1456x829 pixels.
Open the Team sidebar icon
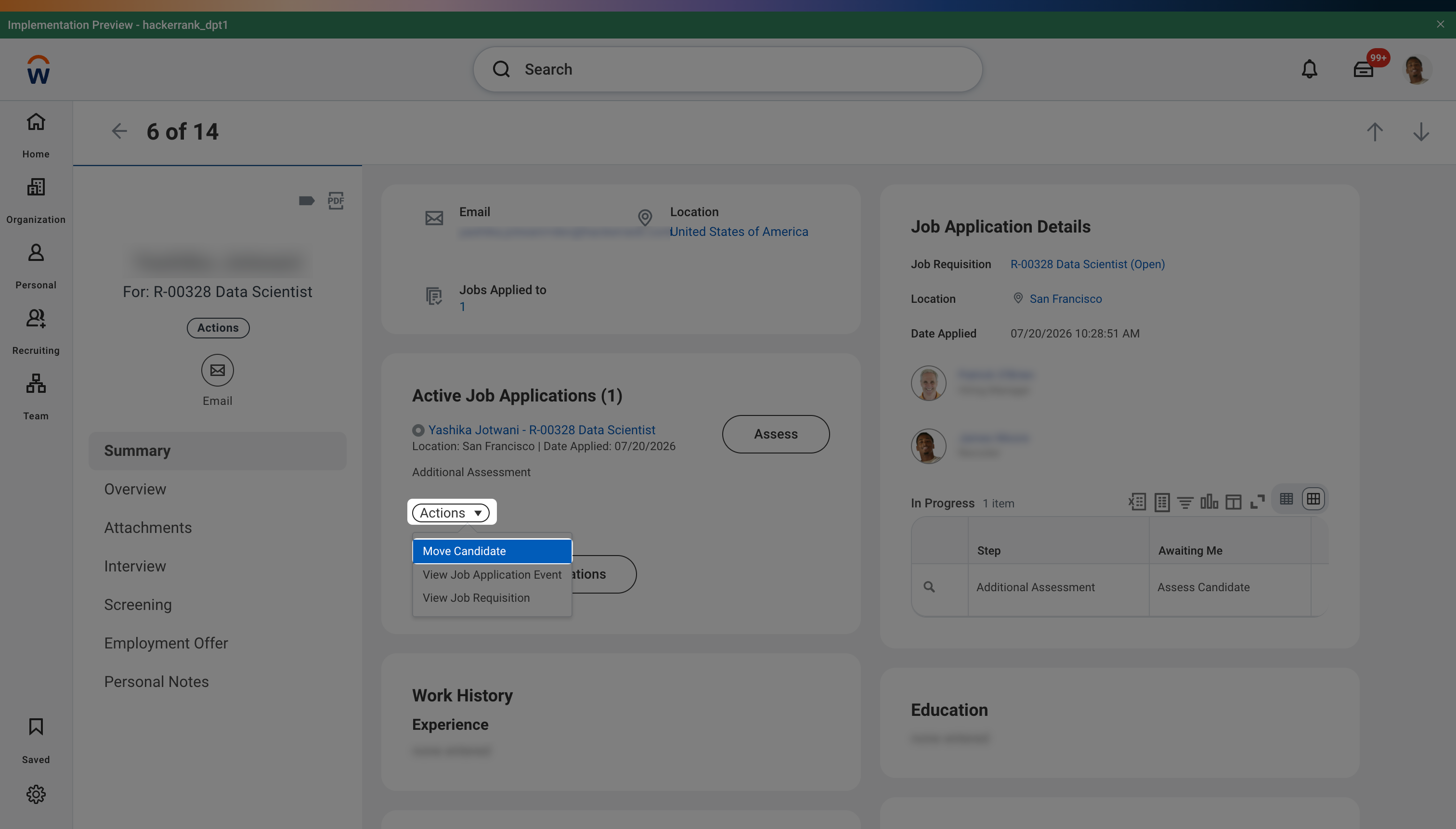click(x=36, y=397)
